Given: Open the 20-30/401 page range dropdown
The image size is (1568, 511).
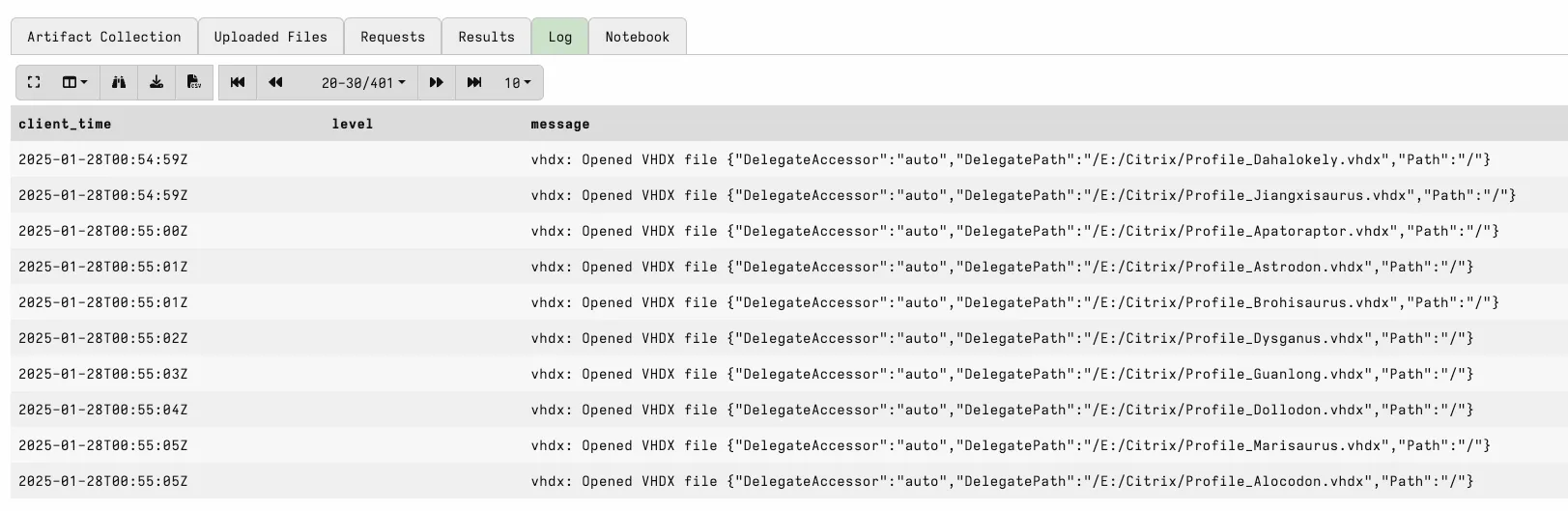Looking at the screenshot, I should pyautogui.click(x=363, y=83).
